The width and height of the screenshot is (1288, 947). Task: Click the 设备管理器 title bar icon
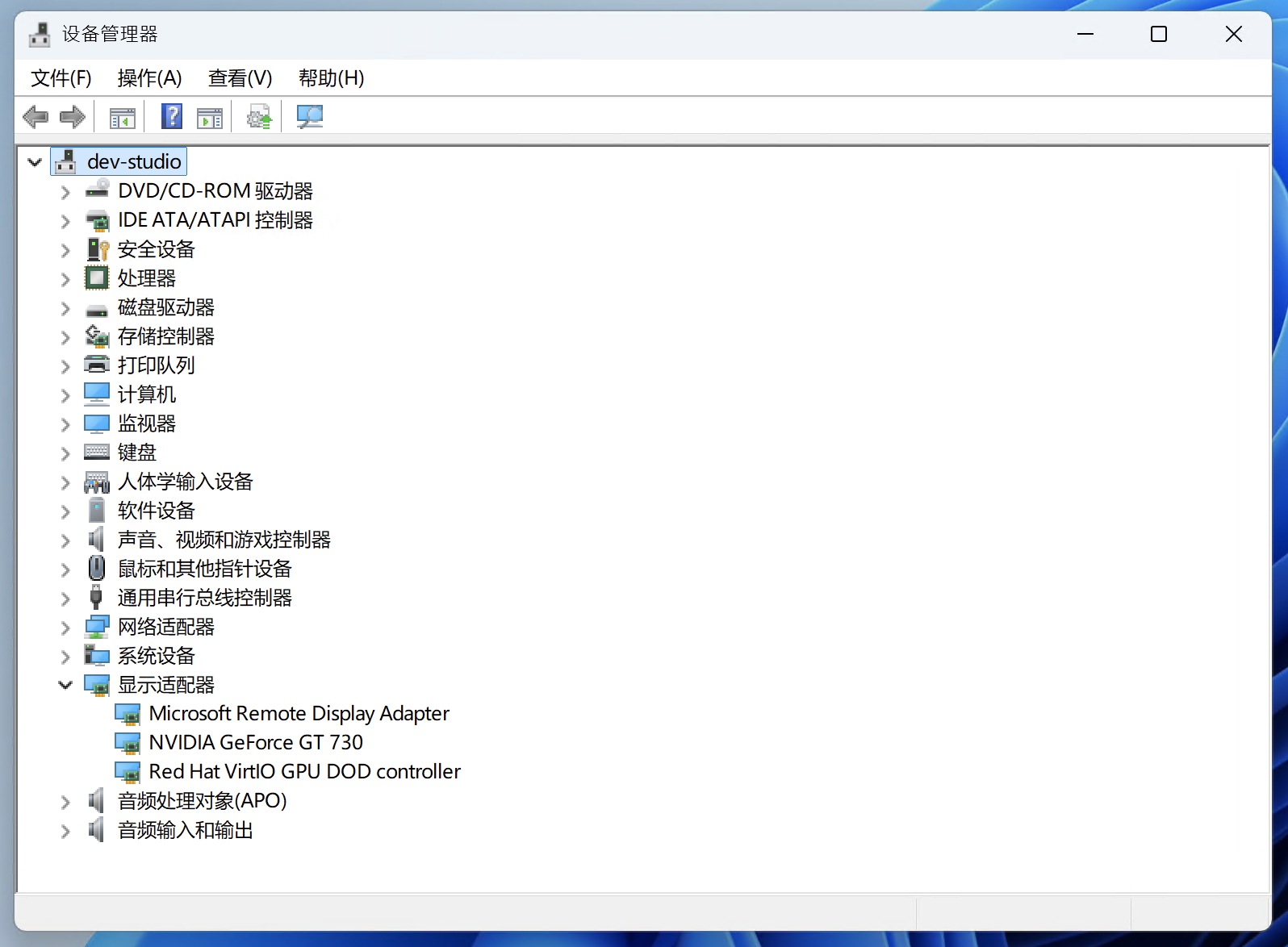tap(40, 34)
